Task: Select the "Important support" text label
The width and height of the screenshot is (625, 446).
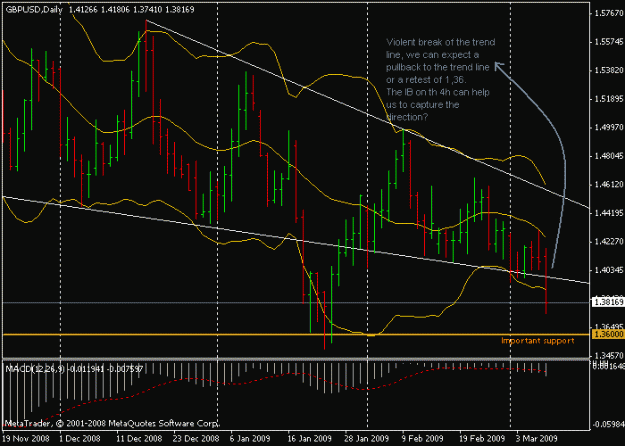Action: [538, 341]
